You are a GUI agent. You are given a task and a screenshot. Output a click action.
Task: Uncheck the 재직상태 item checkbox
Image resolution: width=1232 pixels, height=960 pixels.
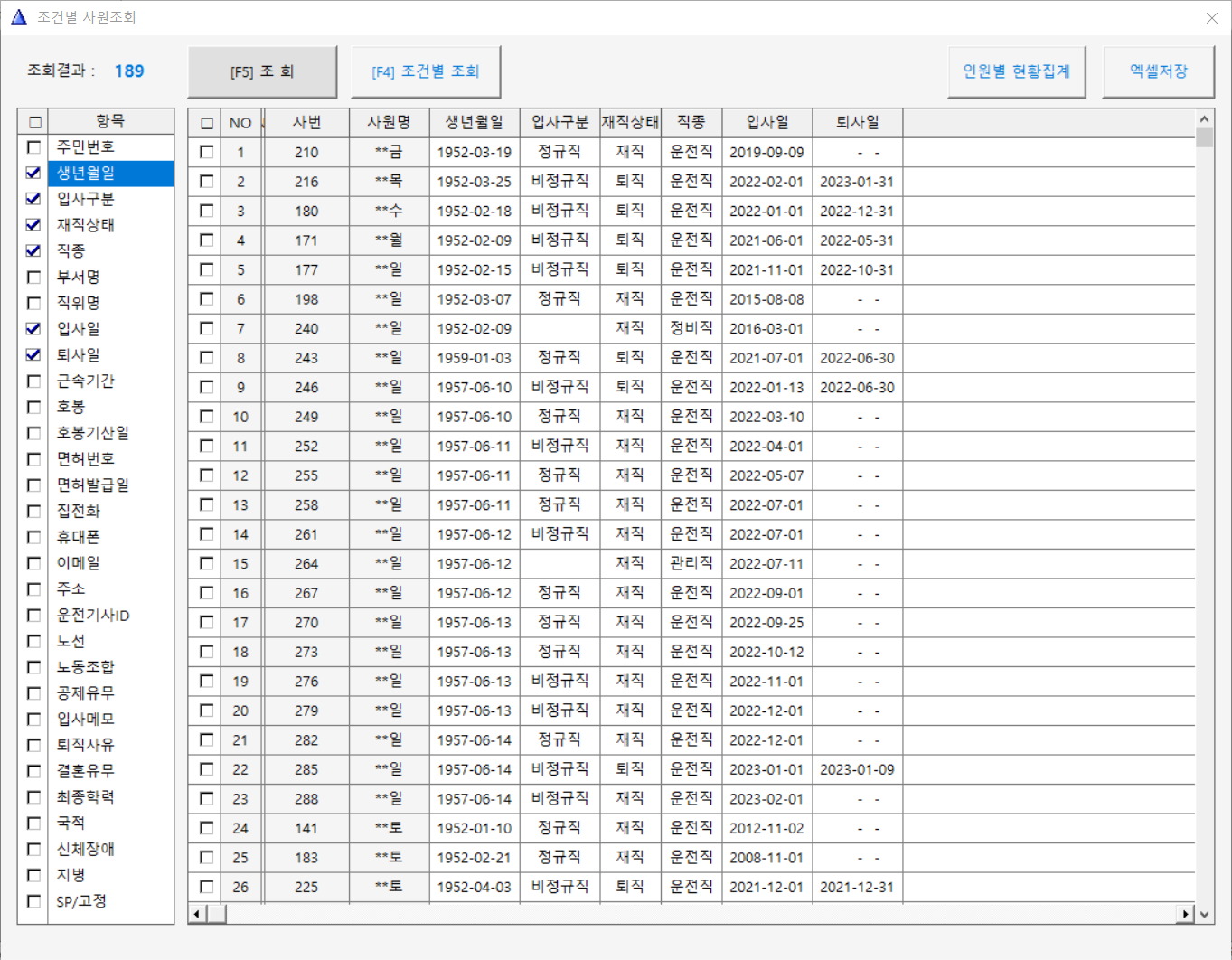tap(34, 224)
